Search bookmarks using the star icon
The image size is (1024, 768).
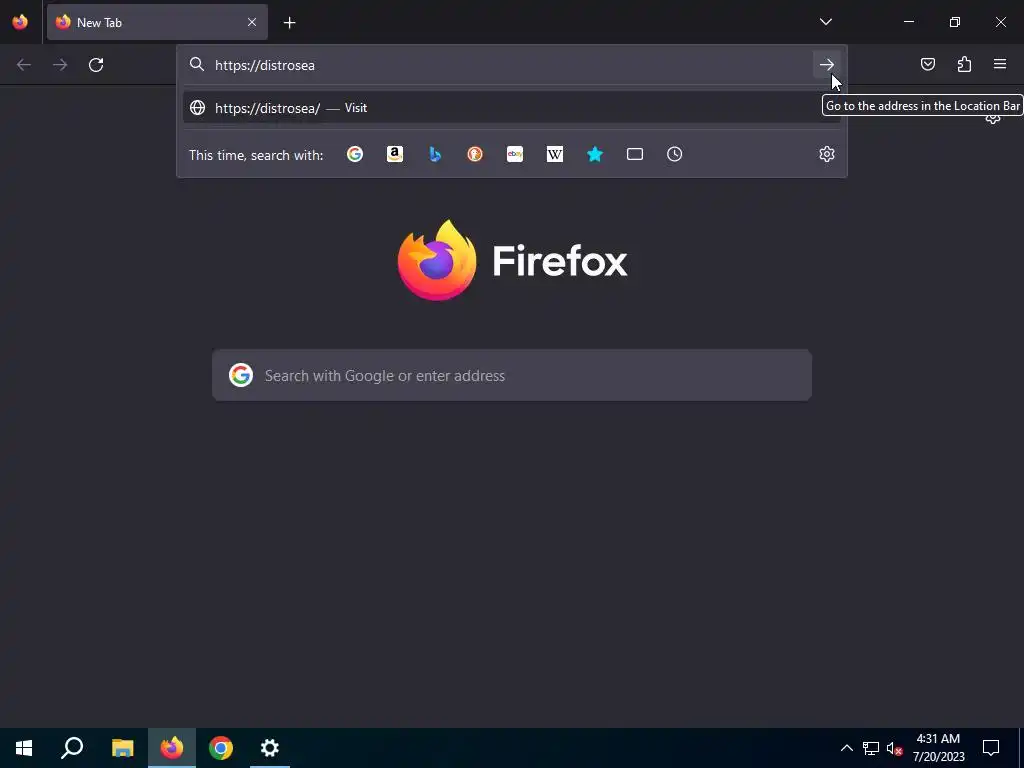pyautogui.click(x=595, y=154)
